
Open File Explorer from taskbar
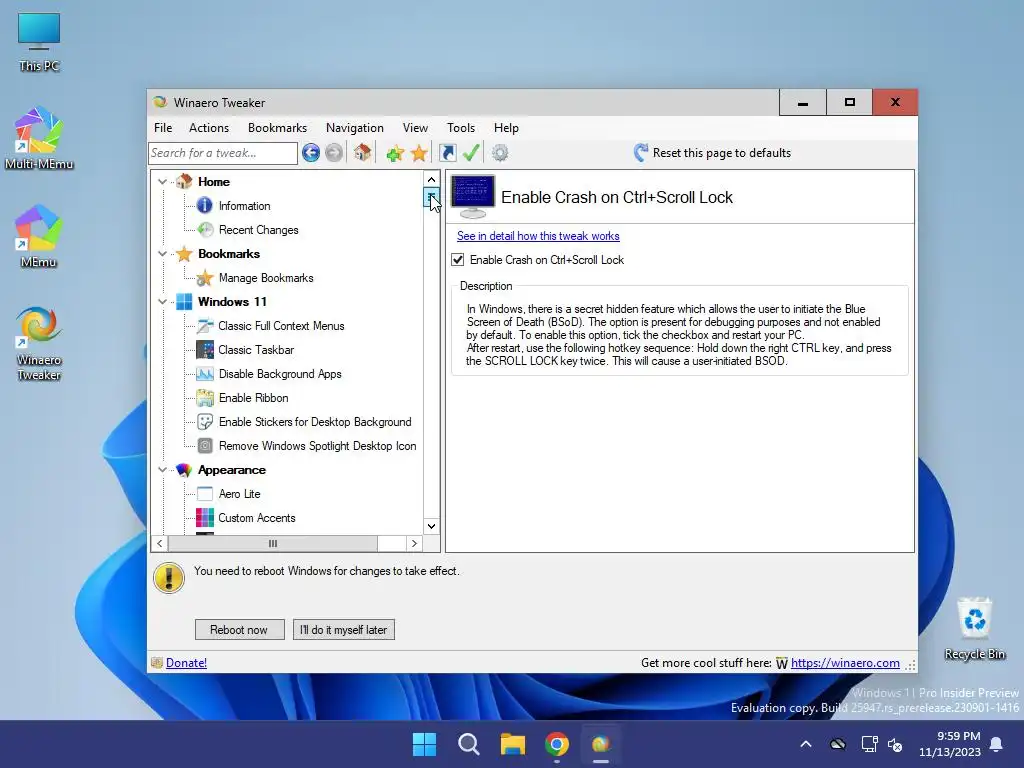coord(513,744)
